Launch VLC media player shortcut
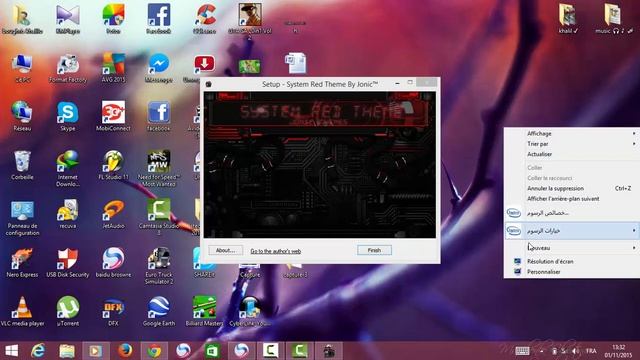Screen dimensions: 640x360 (x=22, y=311)
